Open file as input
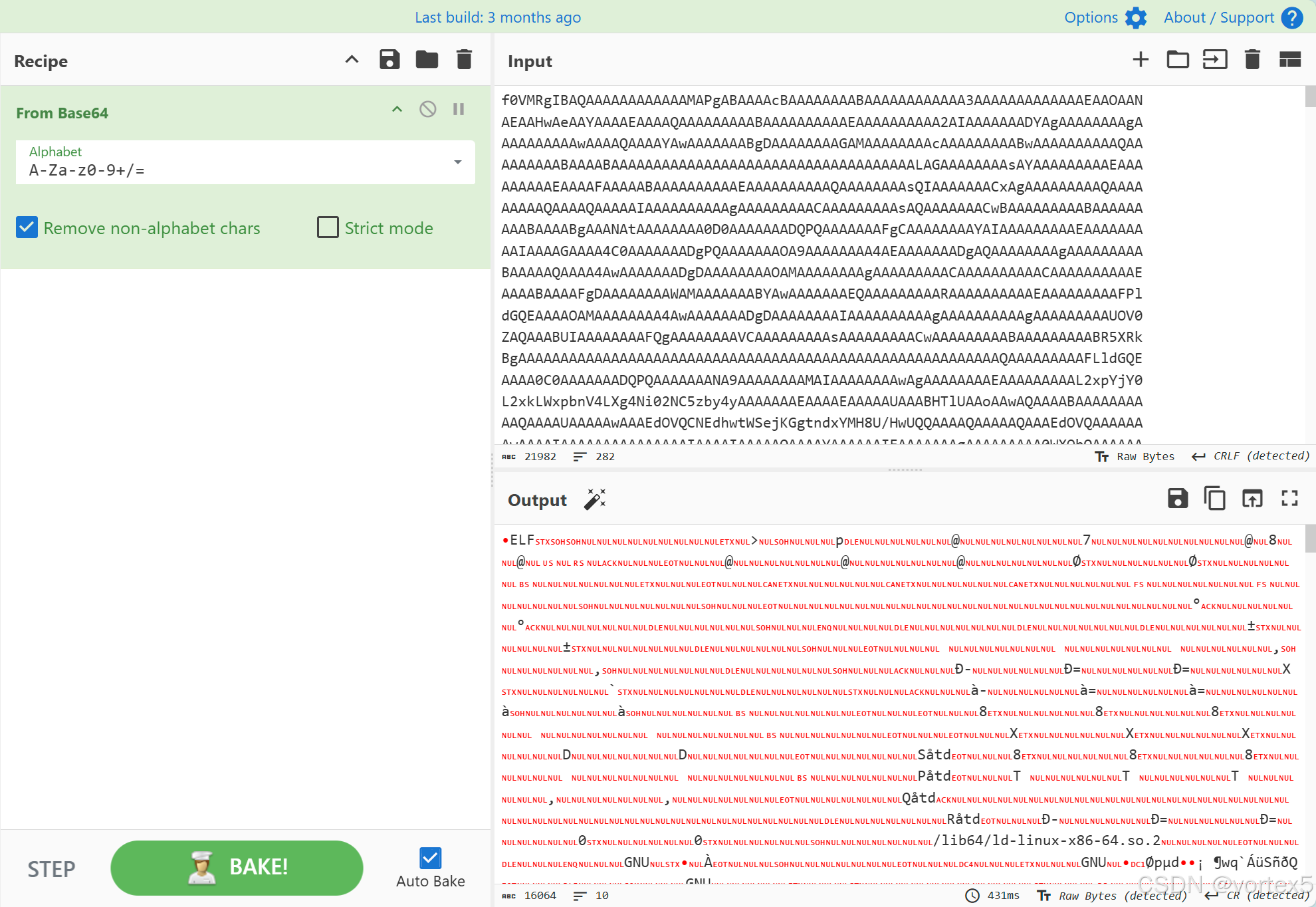Viewport: 1316px width, 907px height. [x=1215, y=60]
